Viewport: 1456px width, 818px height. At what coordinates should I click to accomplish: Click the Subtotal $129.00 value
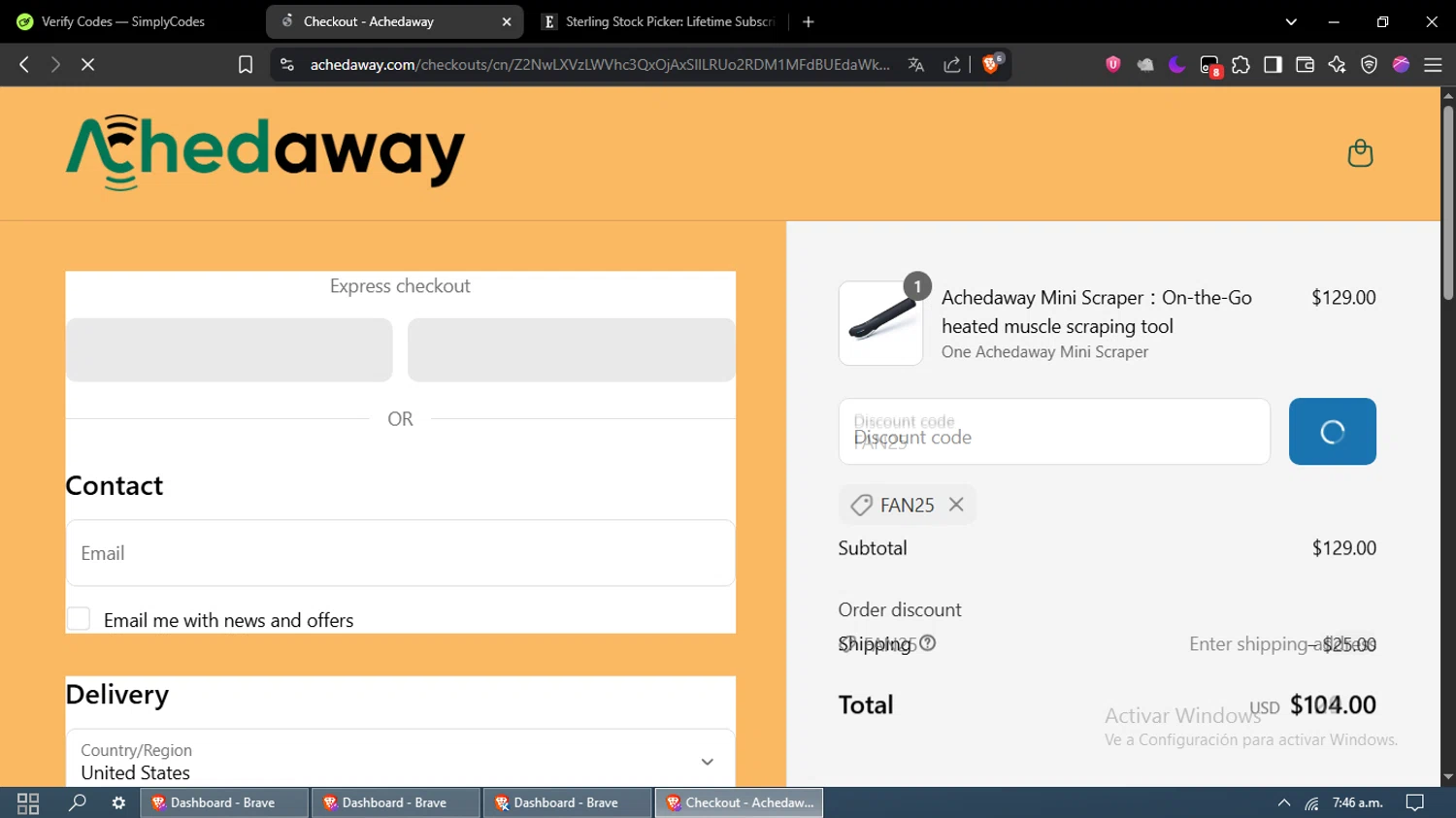click(1344, 547)
